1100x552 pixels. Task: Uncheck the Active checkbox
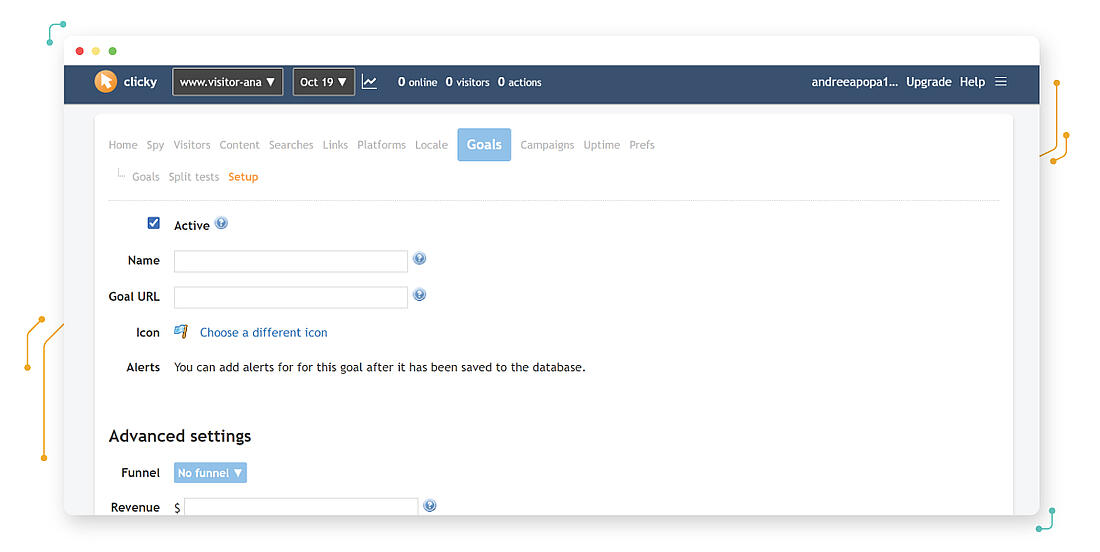click(154, 223)
